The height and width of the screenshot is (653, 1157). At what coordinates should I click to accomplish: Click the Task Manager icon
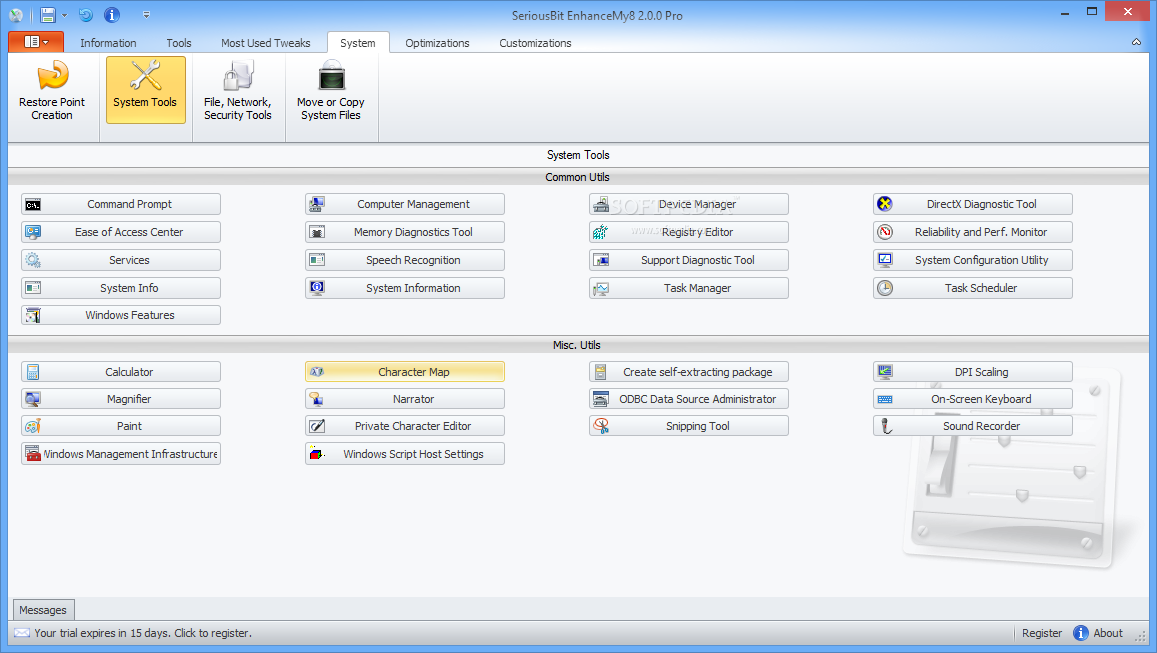[601, 288]
